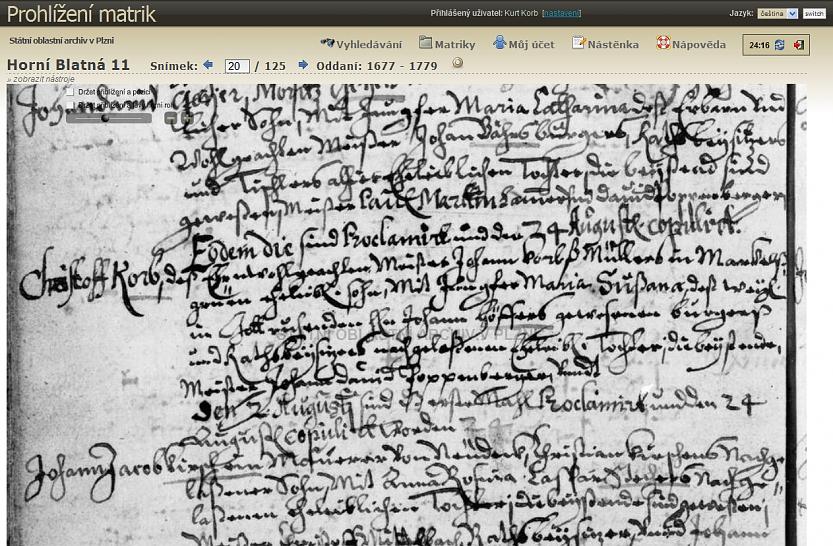Go to the previous snímek with left arrow
This screenshot has height=546, width=833.
coord(208,65)
